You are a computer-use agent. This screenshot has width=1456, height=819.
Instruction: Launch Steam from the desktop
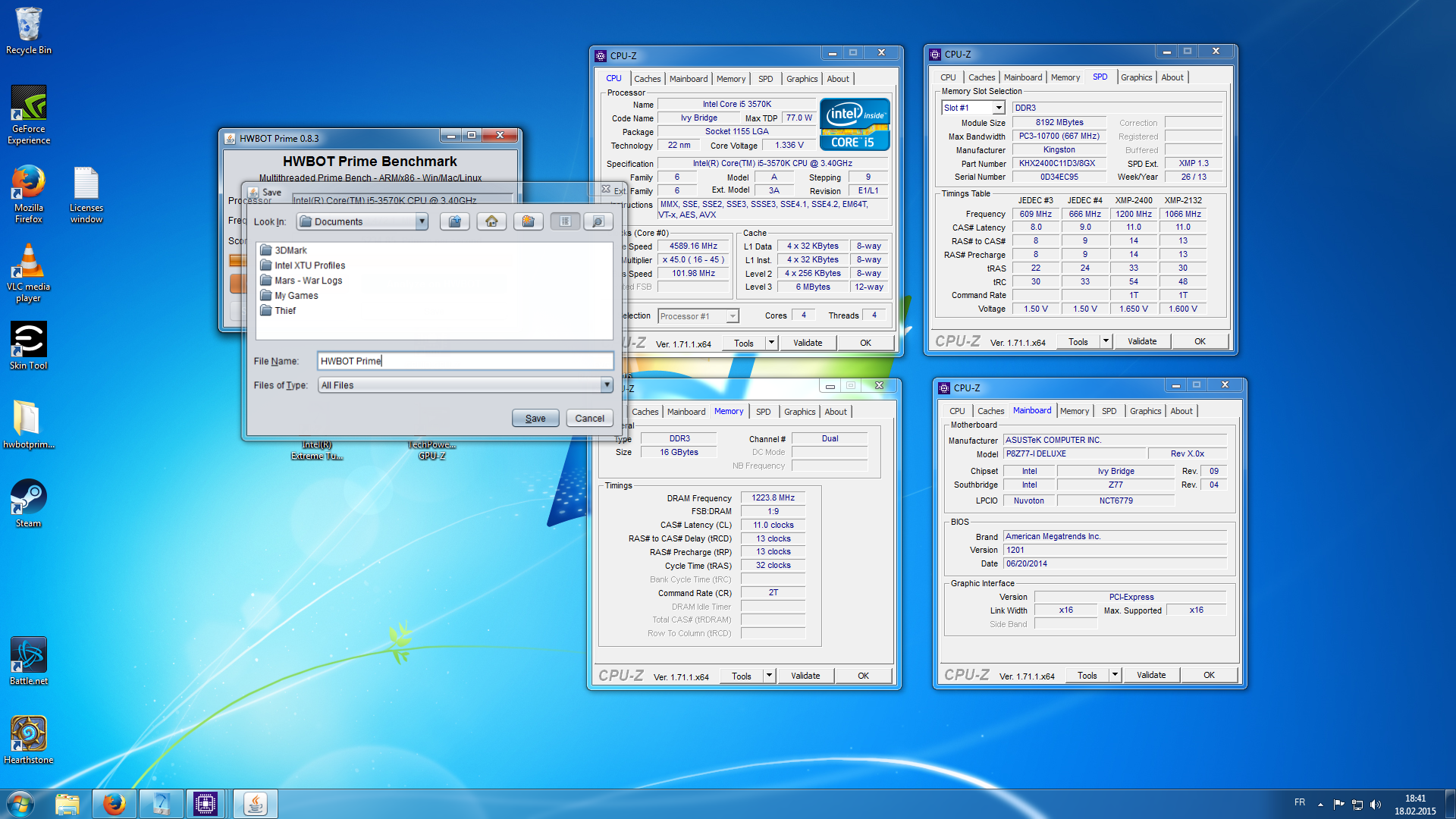(x=29, y=503)
